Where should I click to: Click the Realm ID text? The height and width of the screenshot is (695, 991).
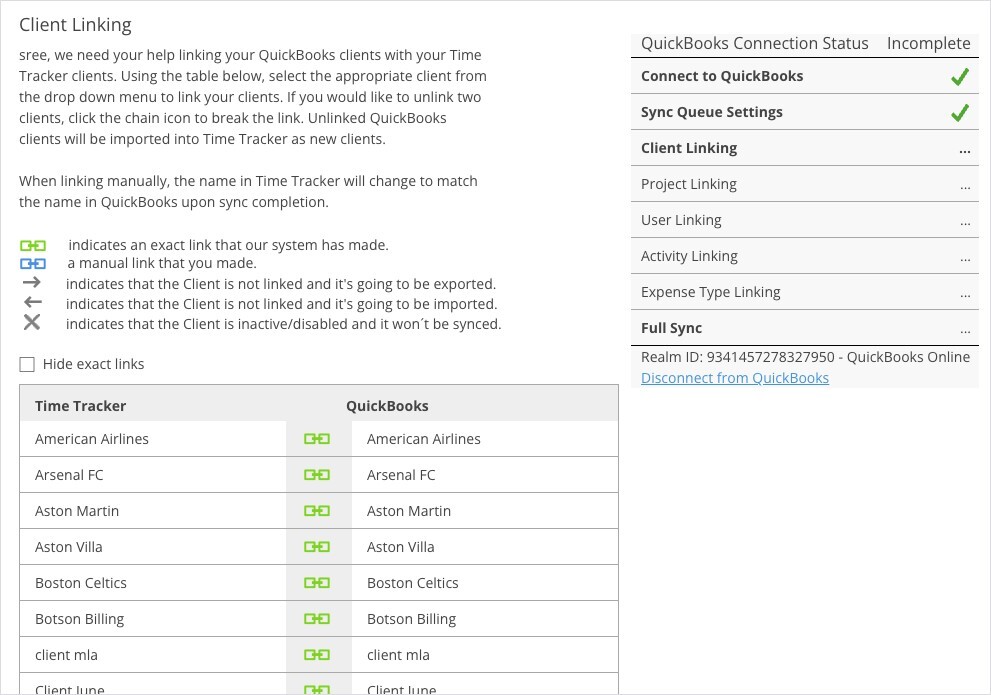pyautogui.click(x=805, y=357)
